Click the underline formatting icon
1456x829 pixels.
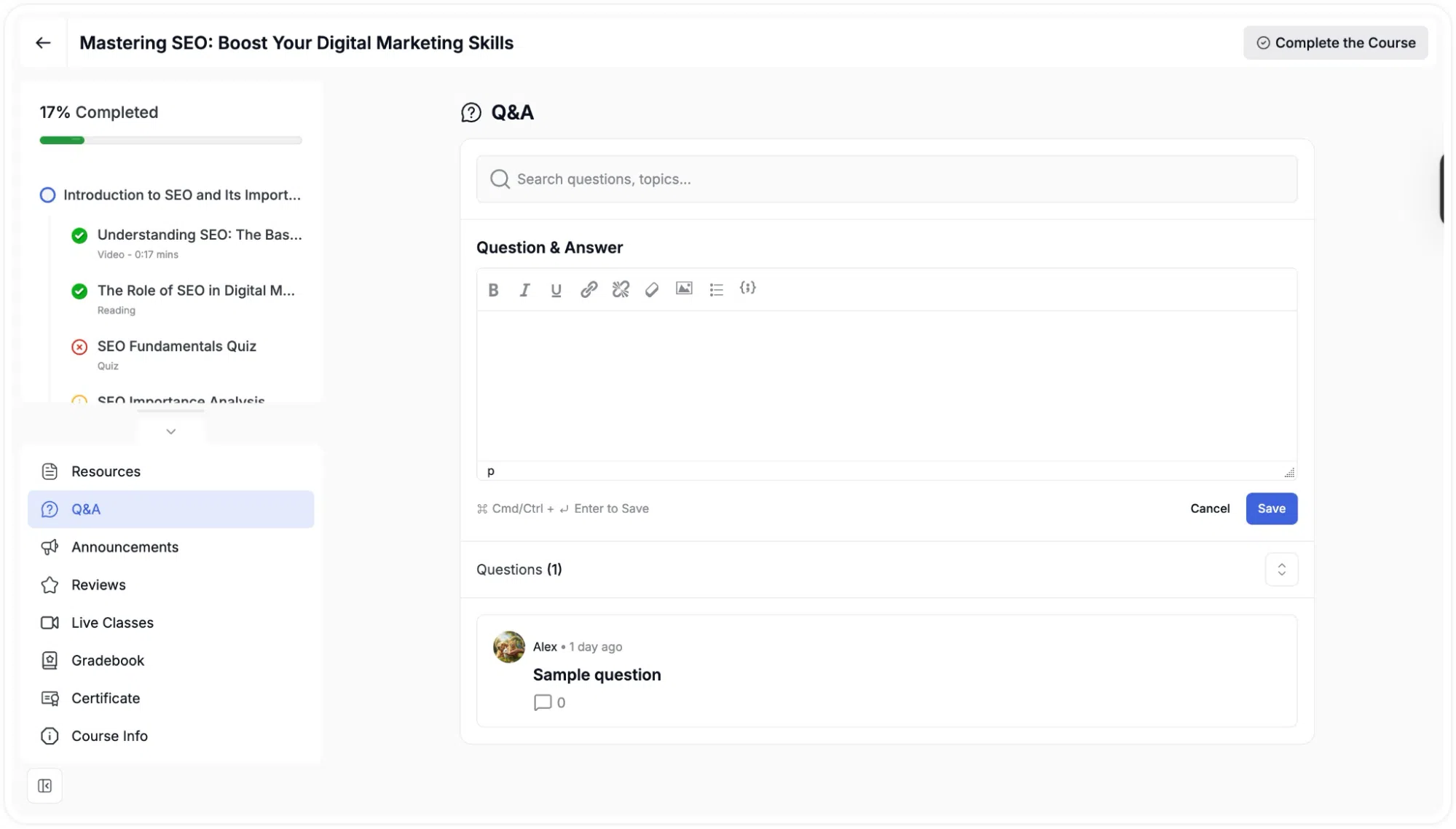pyautogui.click(x=556, y=289)
